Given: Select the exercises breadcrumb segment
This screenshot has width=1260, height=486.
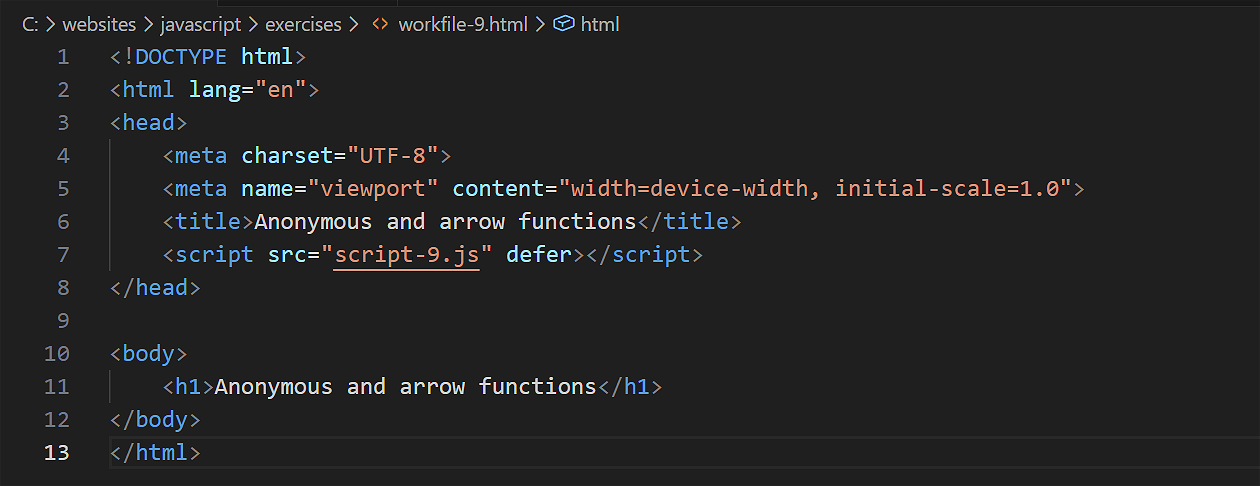Looking at the screenshot, I should [x=303, y=24].
